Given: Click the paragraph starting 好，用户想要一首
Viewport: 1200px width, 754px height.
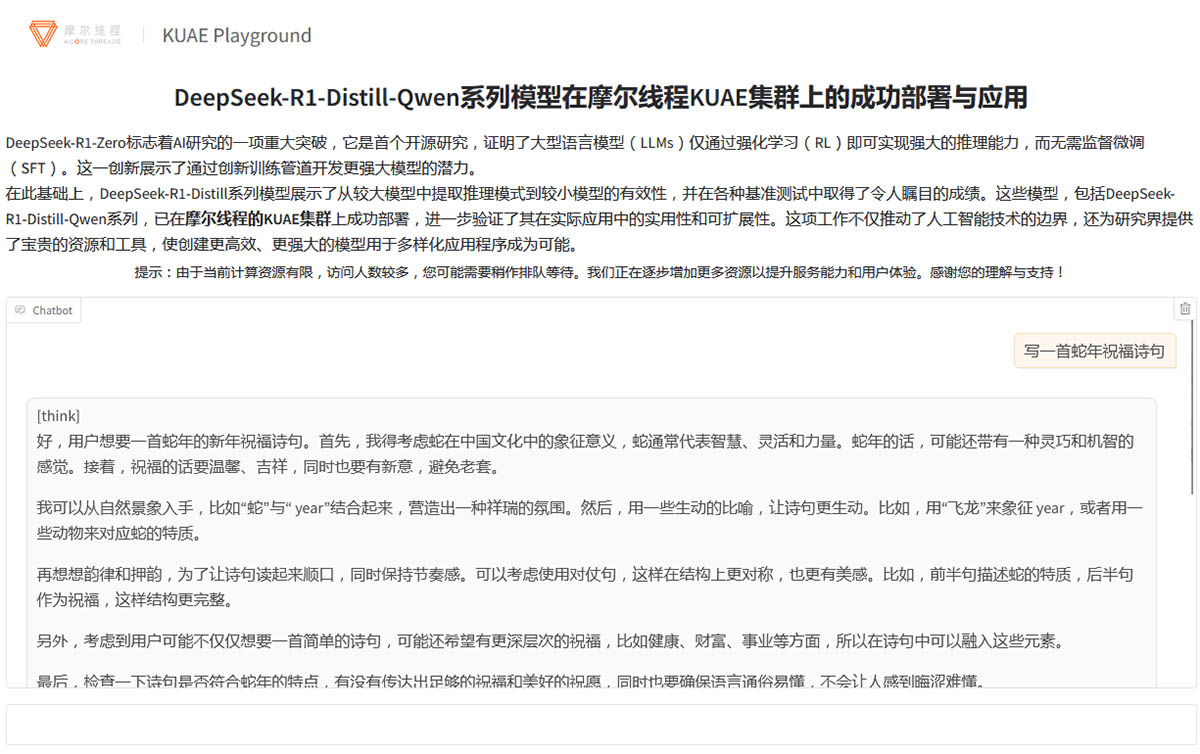Looking at the screenshot, I should tap(585, 453).
